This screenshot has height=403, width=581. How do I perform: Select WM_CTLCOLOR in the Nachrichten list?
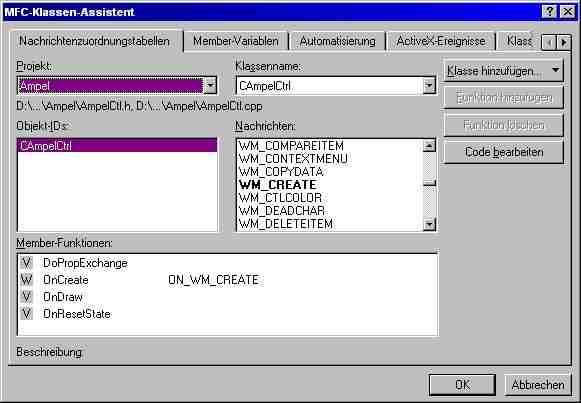280,198
